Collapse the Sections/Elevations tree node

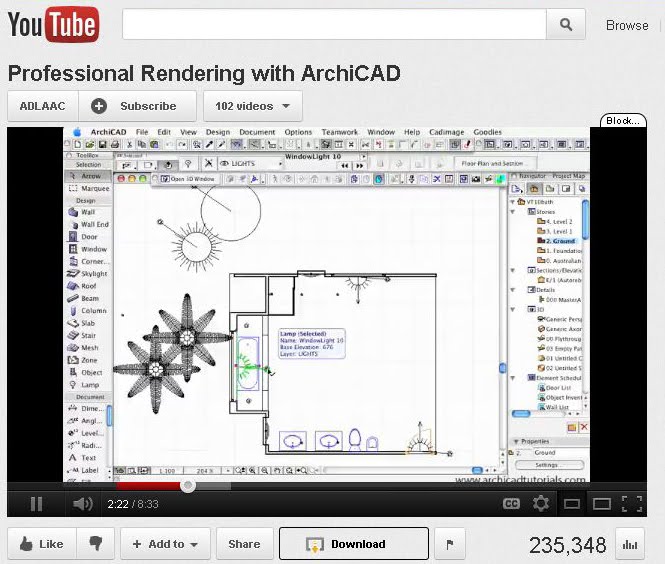coord(513,270)
